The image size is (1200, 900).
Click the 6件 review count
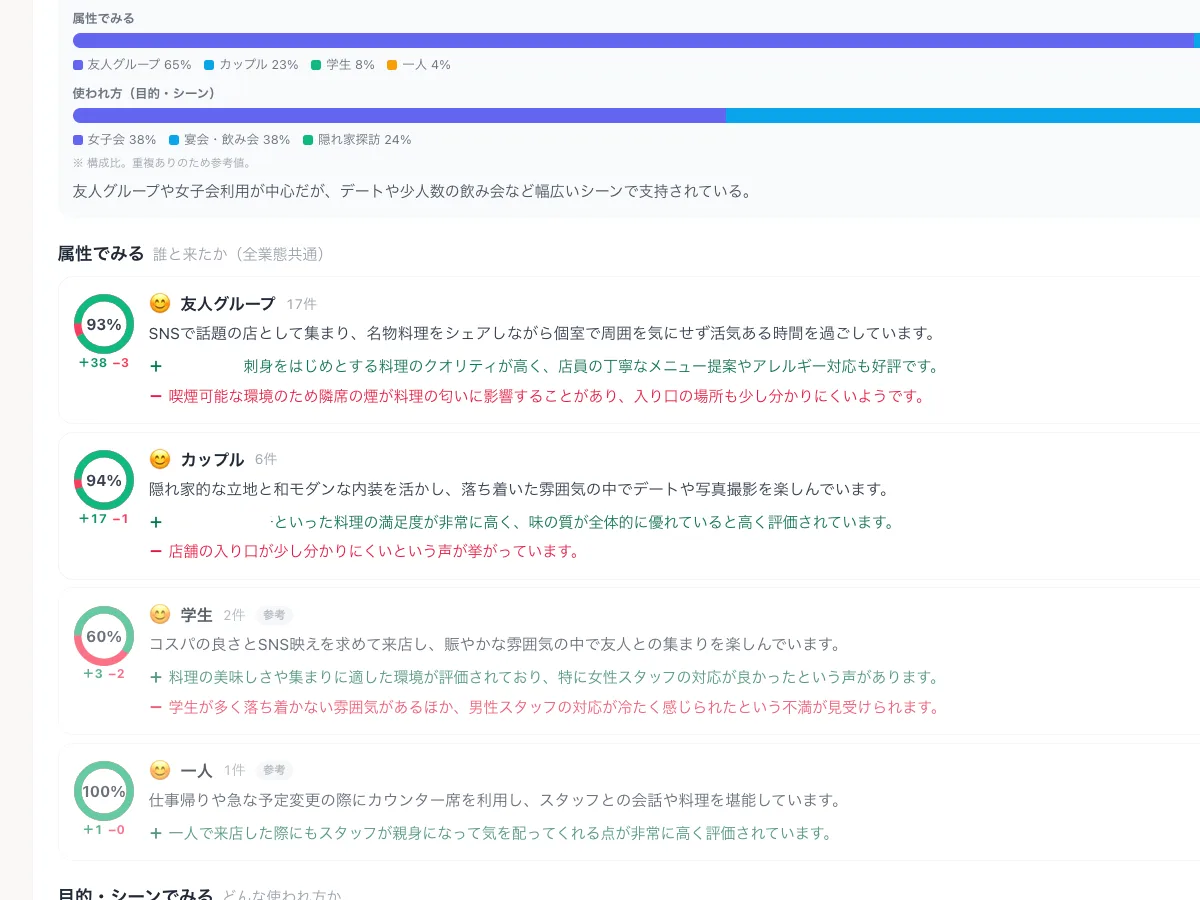coord(266,459)
